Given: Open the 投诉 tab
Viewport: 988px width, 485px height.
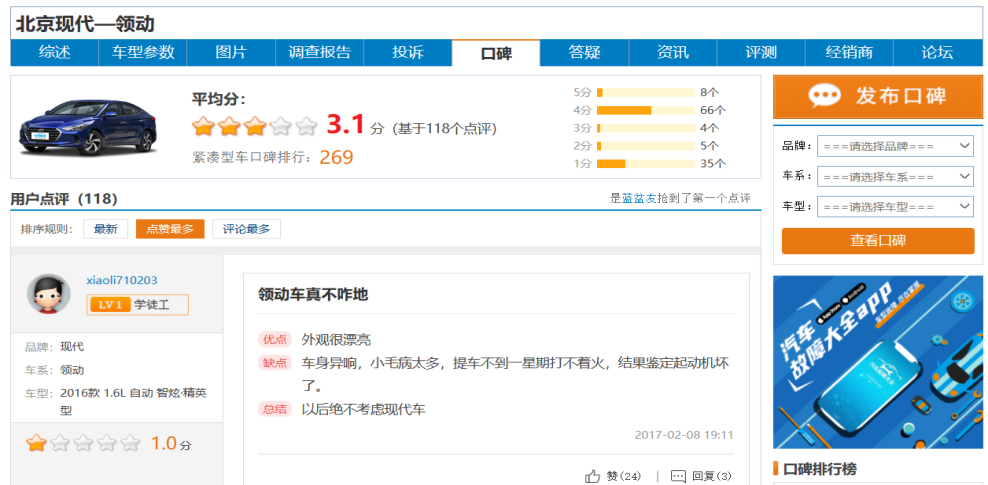Looking at the screenshot, I should (407, 53).
